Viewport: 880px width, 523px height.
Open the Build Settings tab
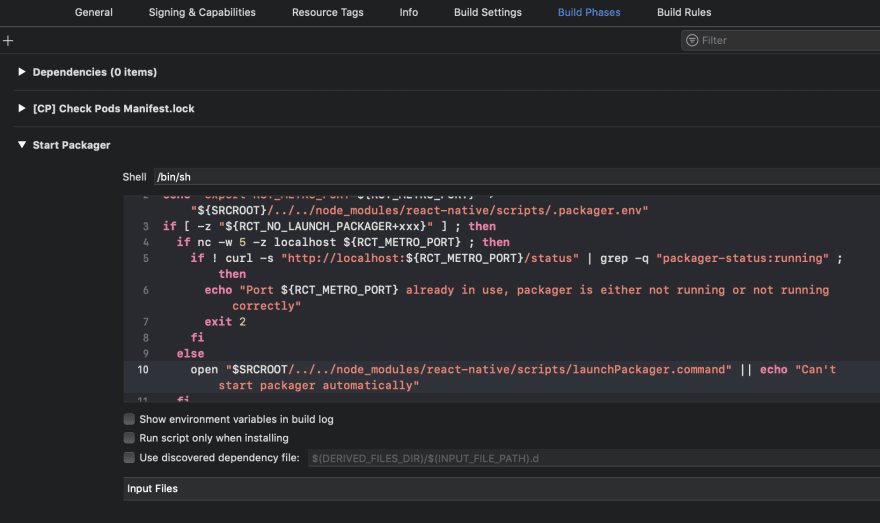coord(488,12)
